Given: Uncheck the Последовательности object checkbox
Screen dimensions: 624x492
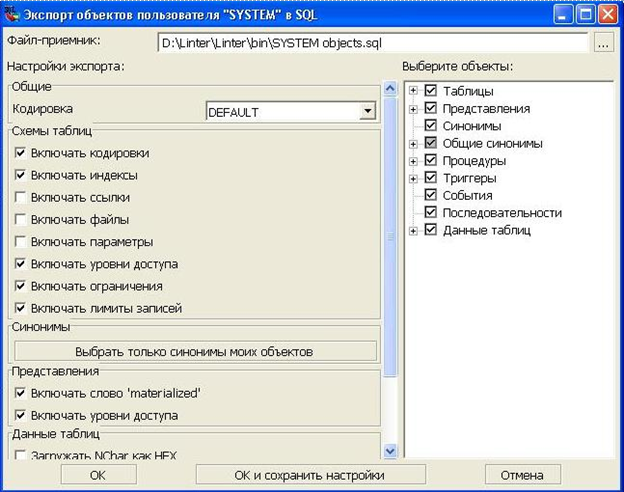Looking at the screenshot, I should coord(431,212).
